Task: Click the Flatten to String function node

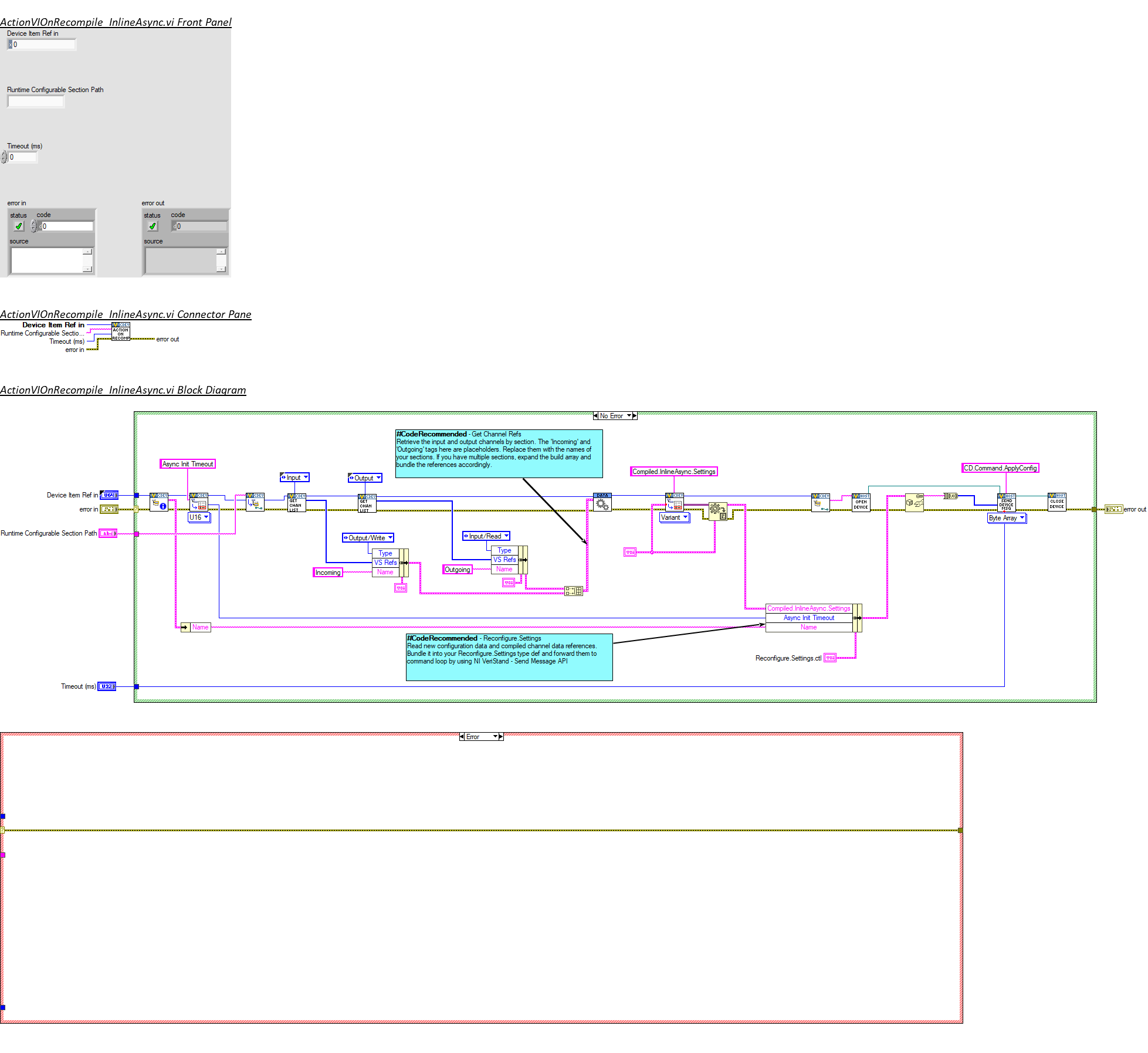Action: tap(914, 503)
